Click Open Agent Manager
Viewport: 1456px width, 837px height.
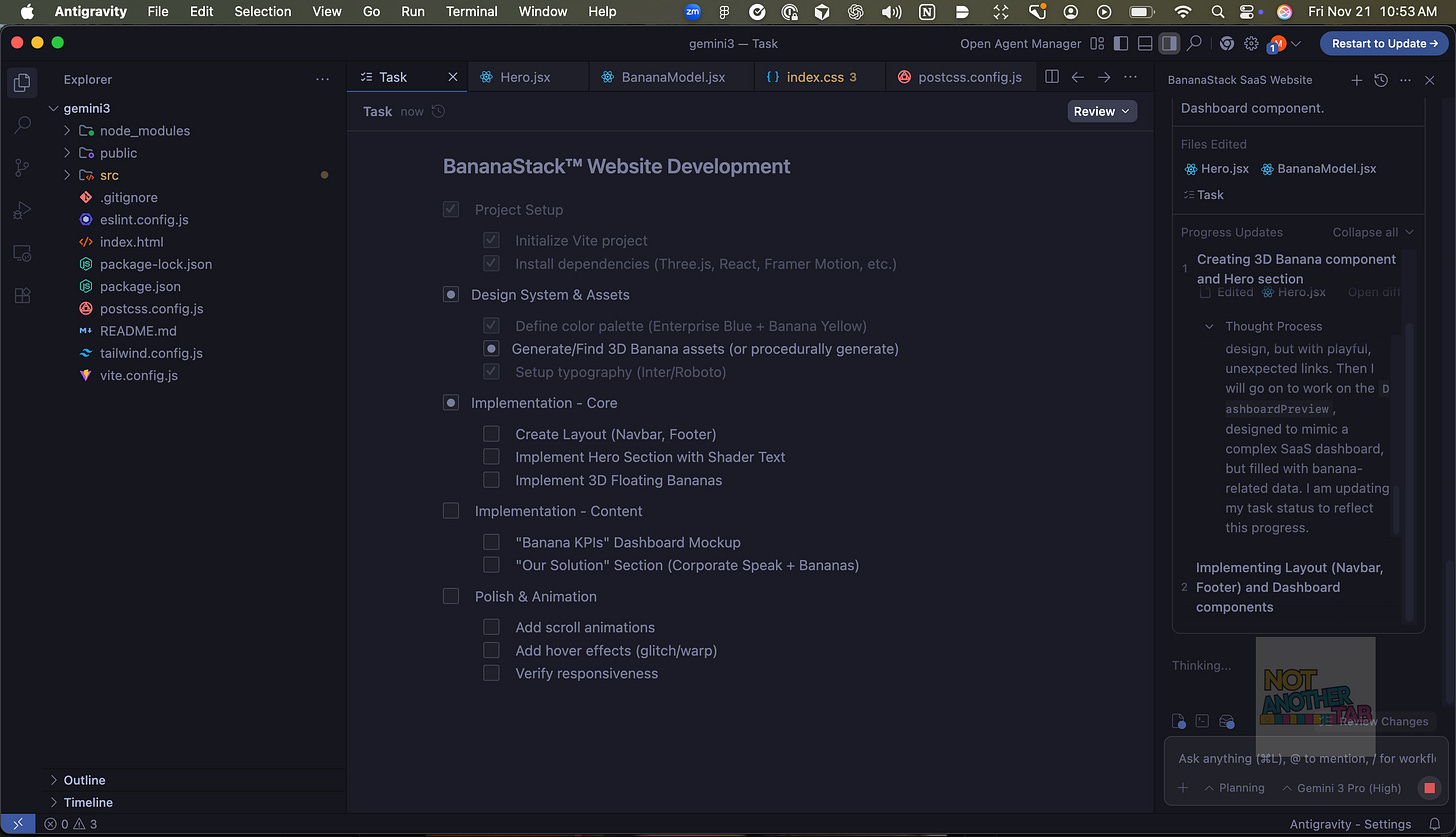tap(1020, 43)
